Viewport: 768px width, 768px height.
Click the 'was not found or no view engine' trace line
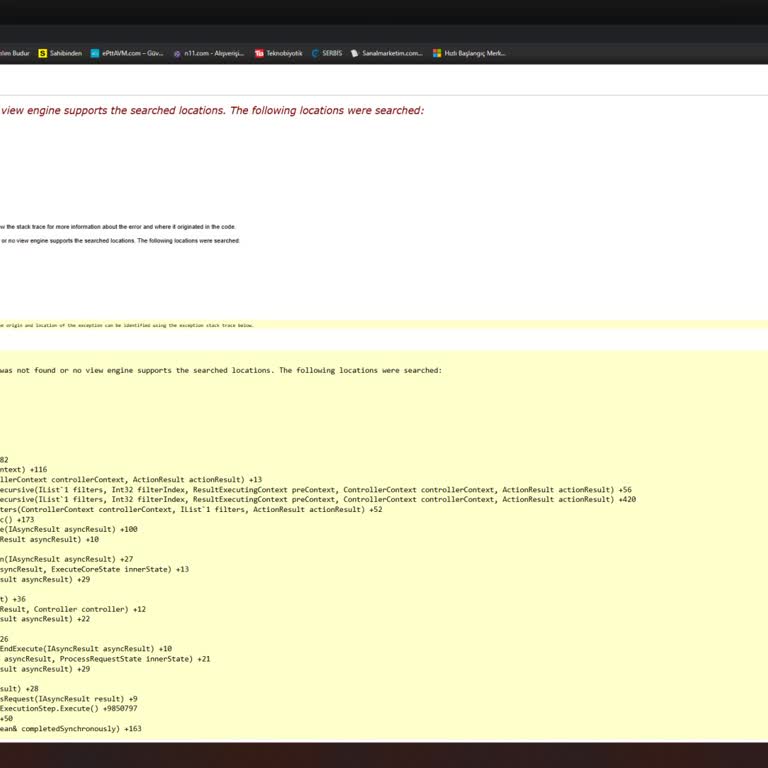[221, 370]
